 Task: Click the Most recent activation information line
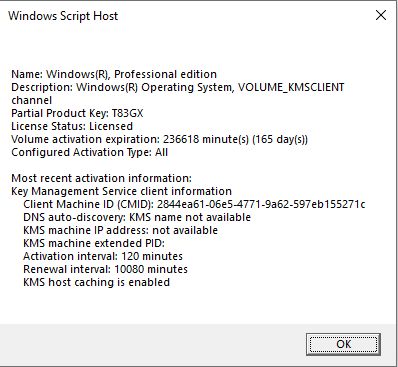click(101, 178)
